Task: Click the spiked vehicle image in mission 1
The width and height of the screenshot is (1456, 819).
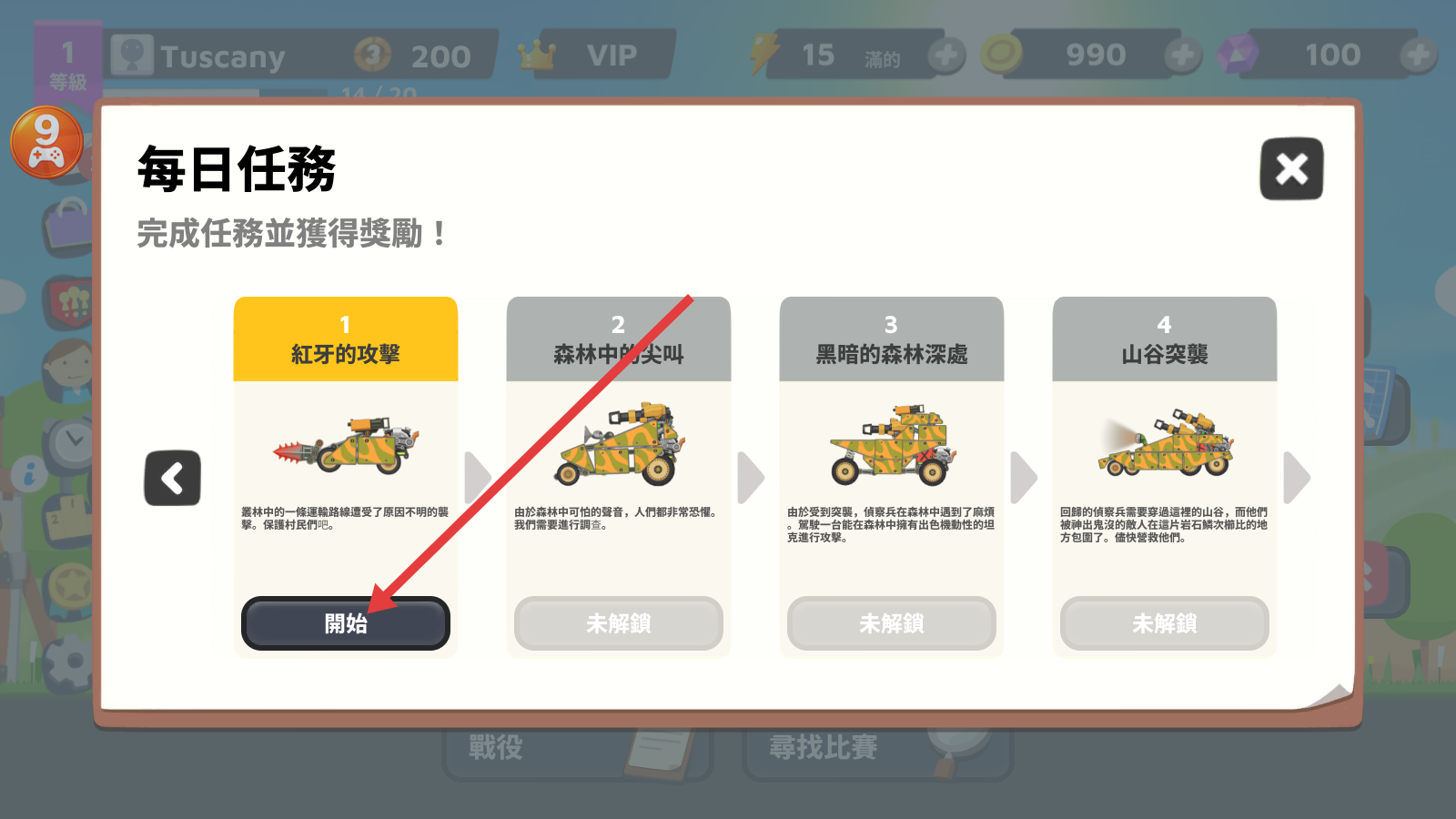Action: click(346, 445)
